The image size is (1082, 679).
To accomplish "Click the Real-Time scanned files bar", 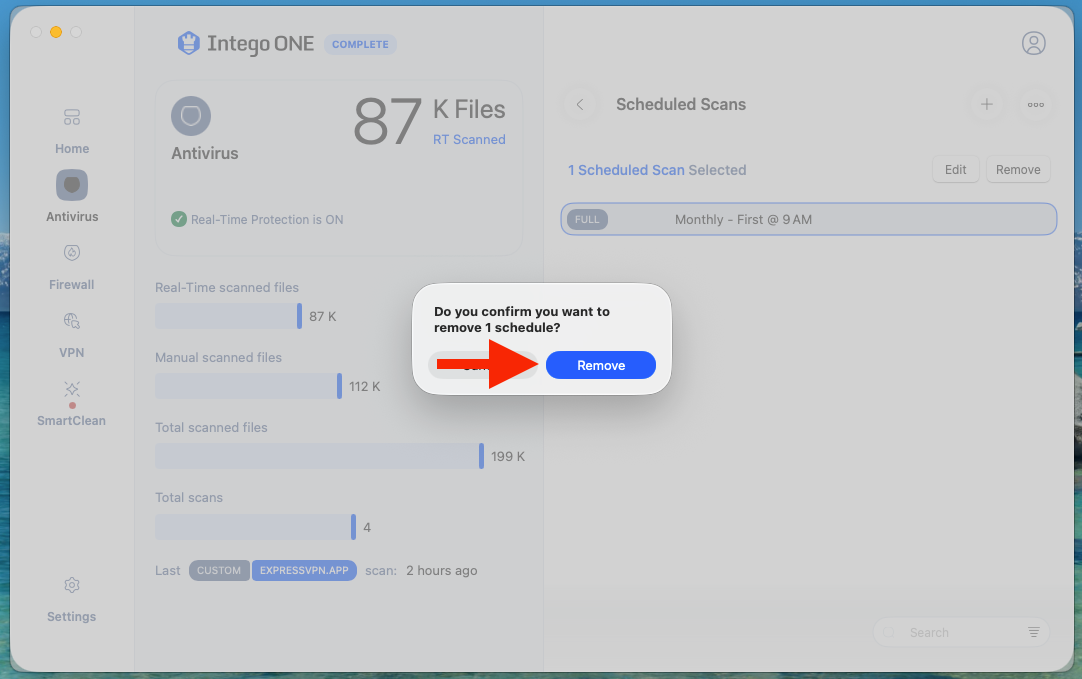I will coord(228,316).
